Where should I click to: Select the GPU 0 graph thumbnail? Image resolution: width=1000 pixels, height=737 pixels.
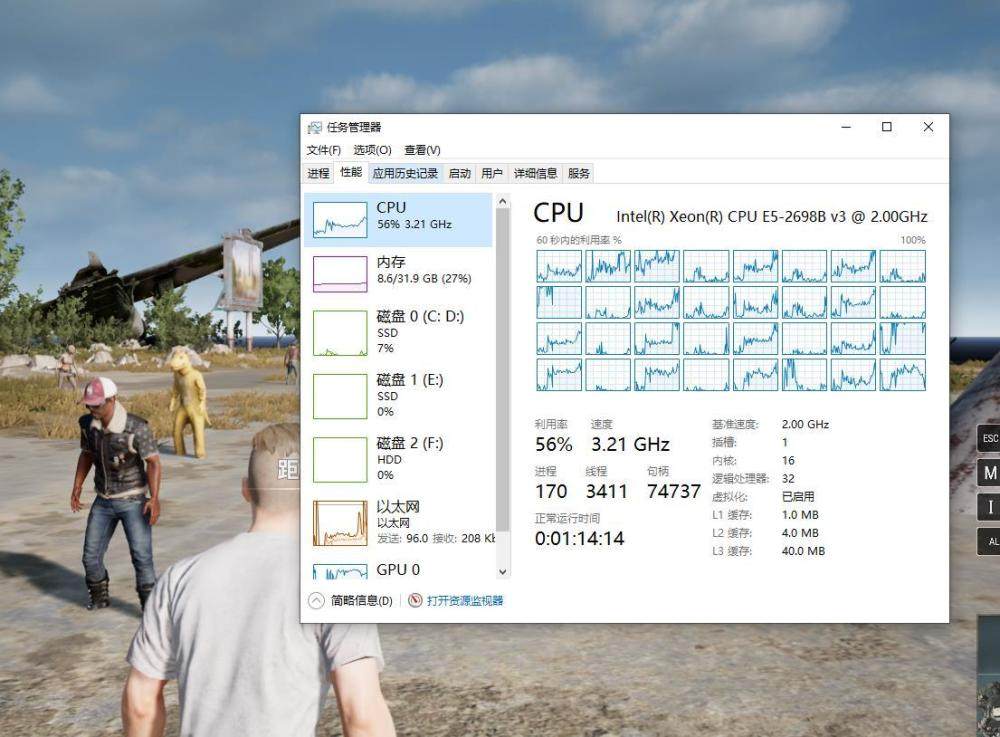340,571
